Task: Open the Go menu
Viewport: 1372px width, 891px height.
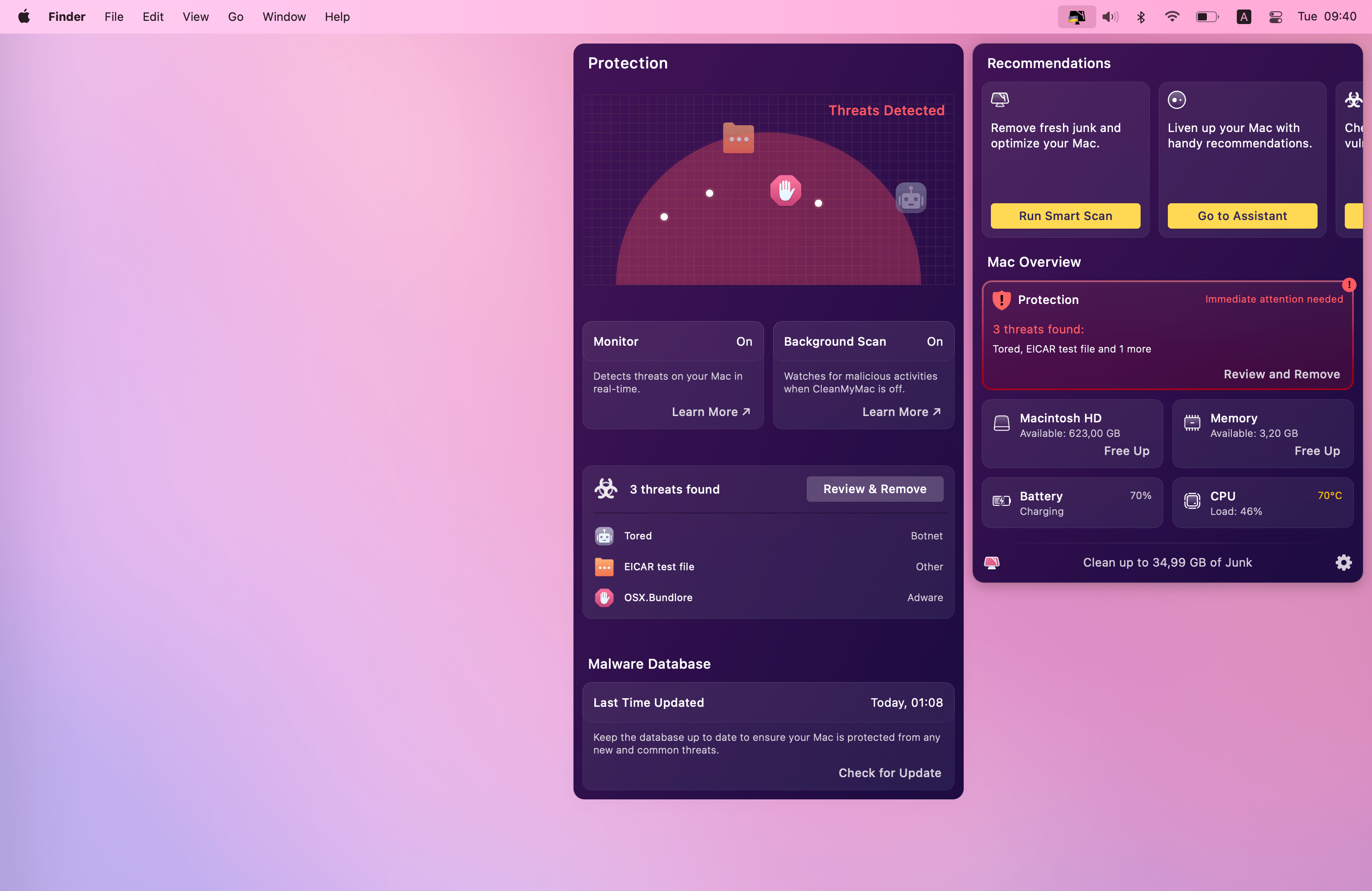Action: 235,17
